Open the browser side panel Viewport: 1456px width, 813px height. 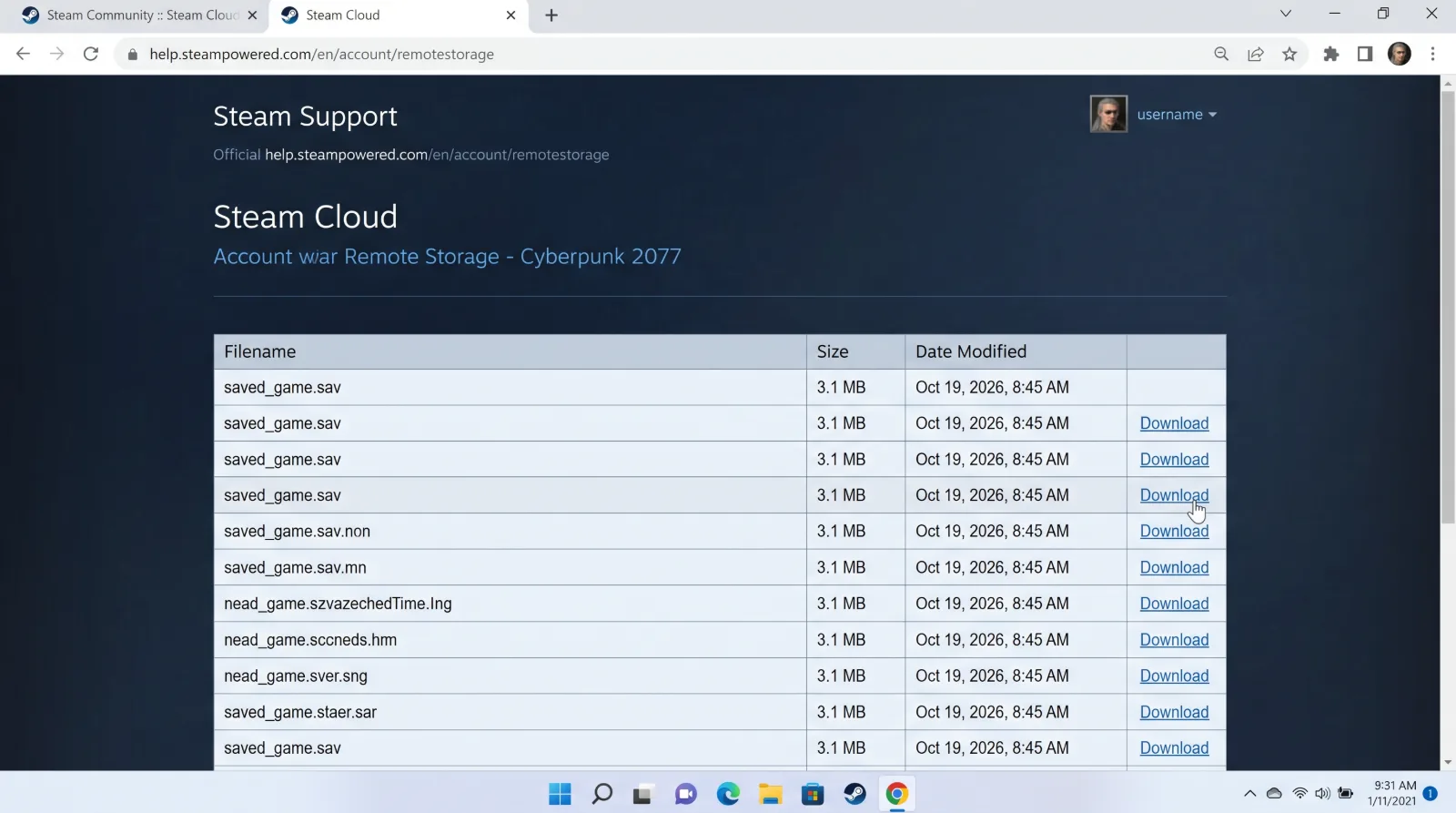click(x=1365, y=54)
